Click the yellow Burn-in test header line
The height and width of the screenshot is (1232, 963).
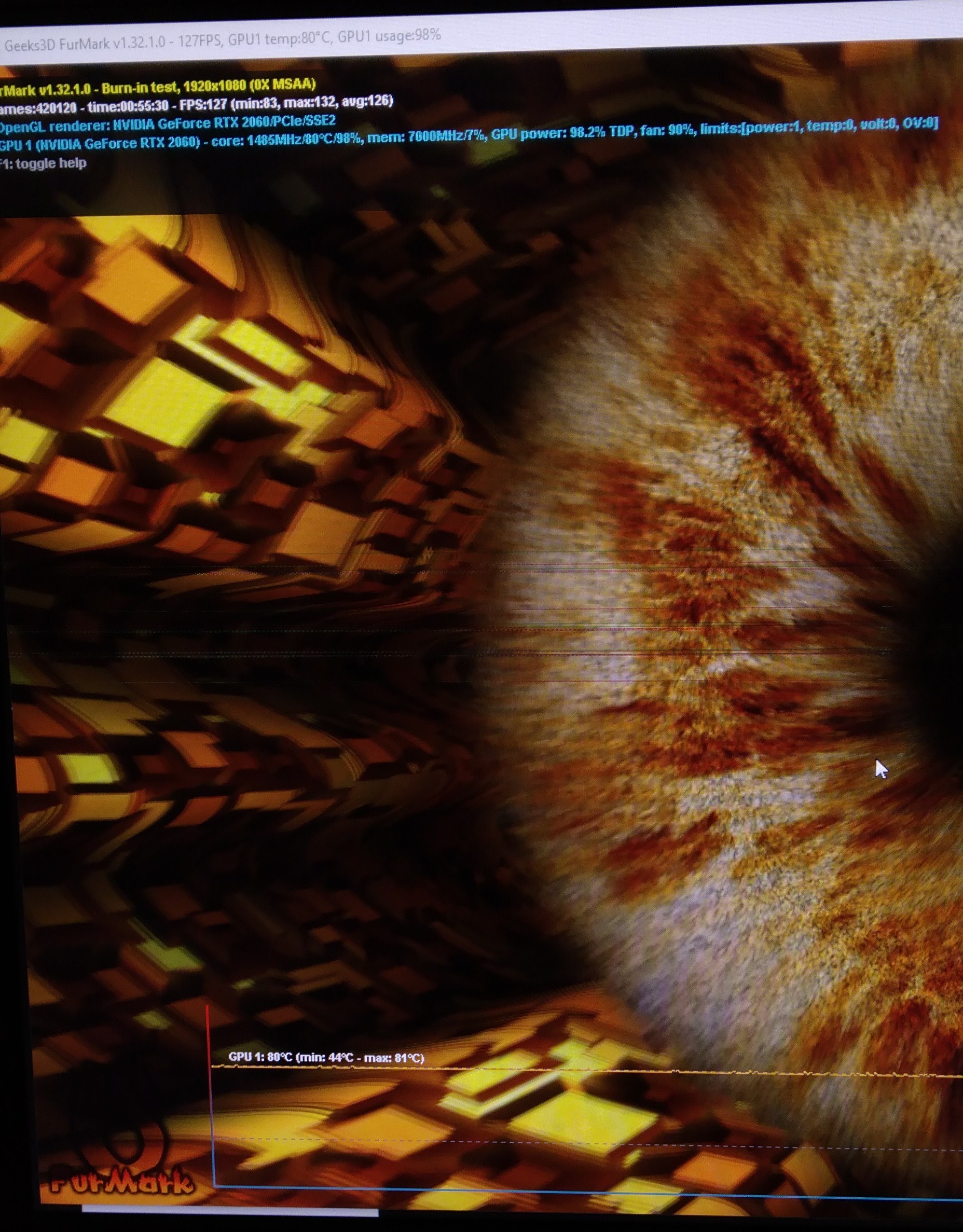pos(158,87)
